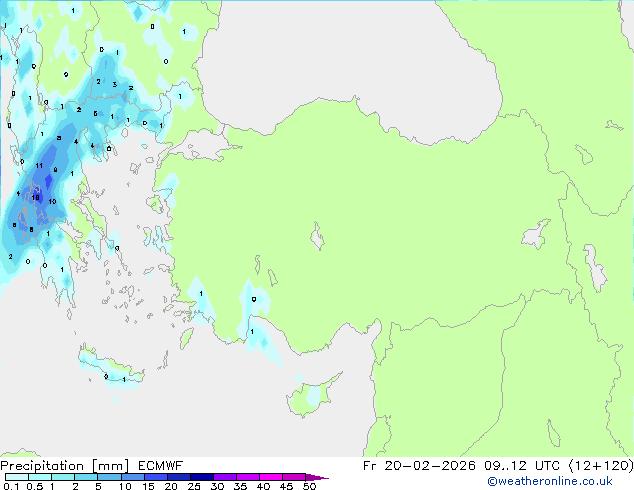The width and height of the screenshot is (634, 490).
Task: Pick the violet 30–35 mm legend swatch
Action: tap(225, 477)
